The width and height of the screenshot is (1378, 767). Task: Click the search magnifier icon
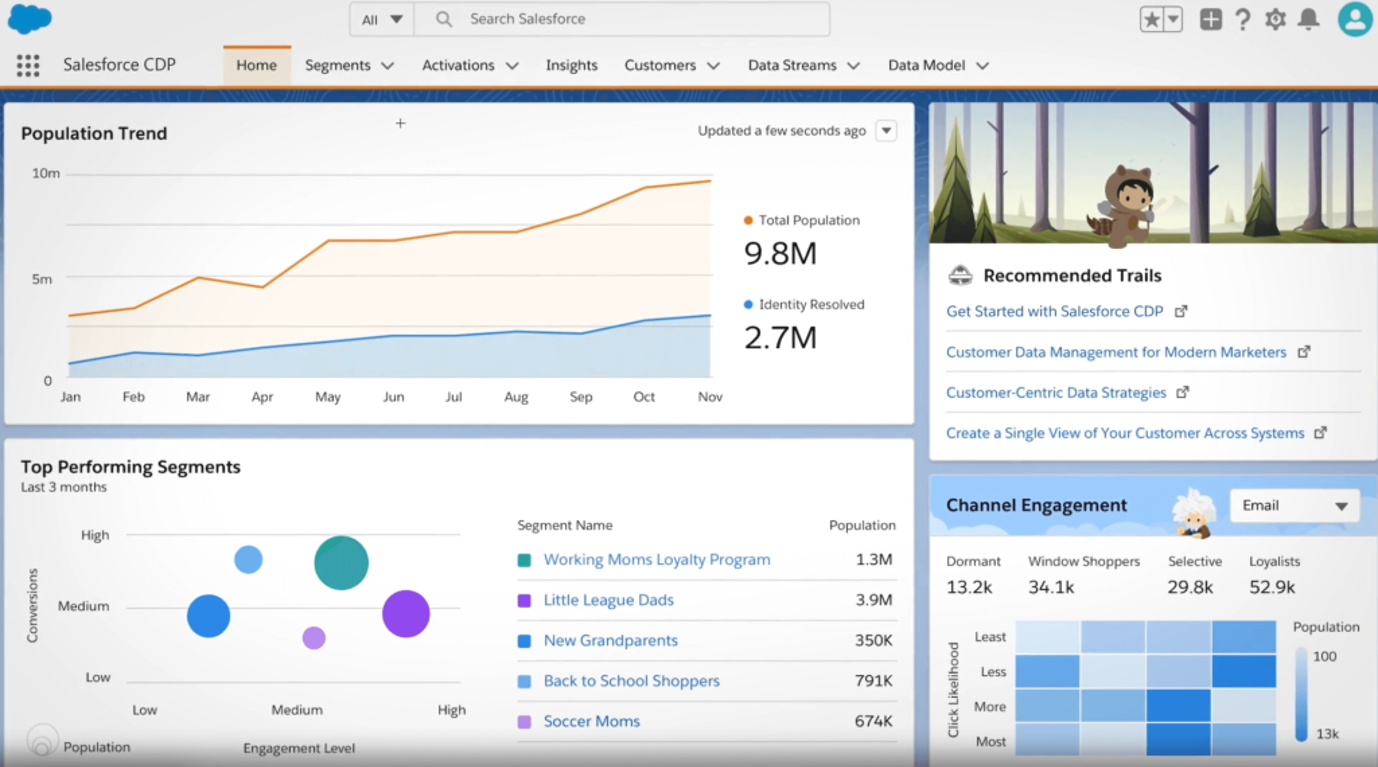(444, 19)
